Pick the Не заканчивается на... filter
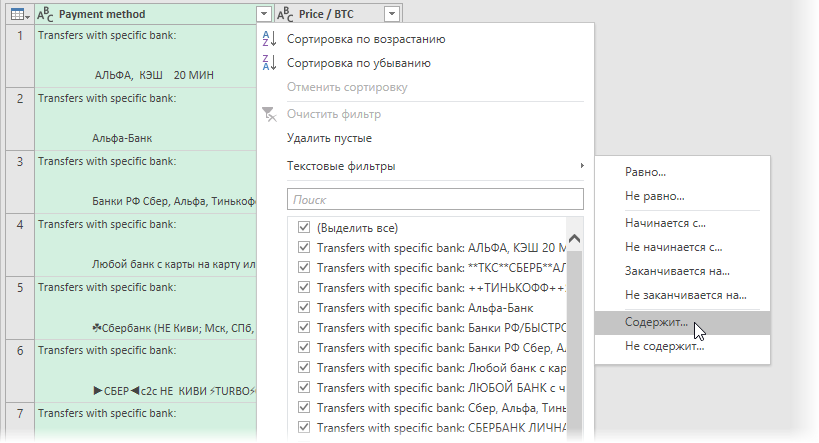 [685, 295]
